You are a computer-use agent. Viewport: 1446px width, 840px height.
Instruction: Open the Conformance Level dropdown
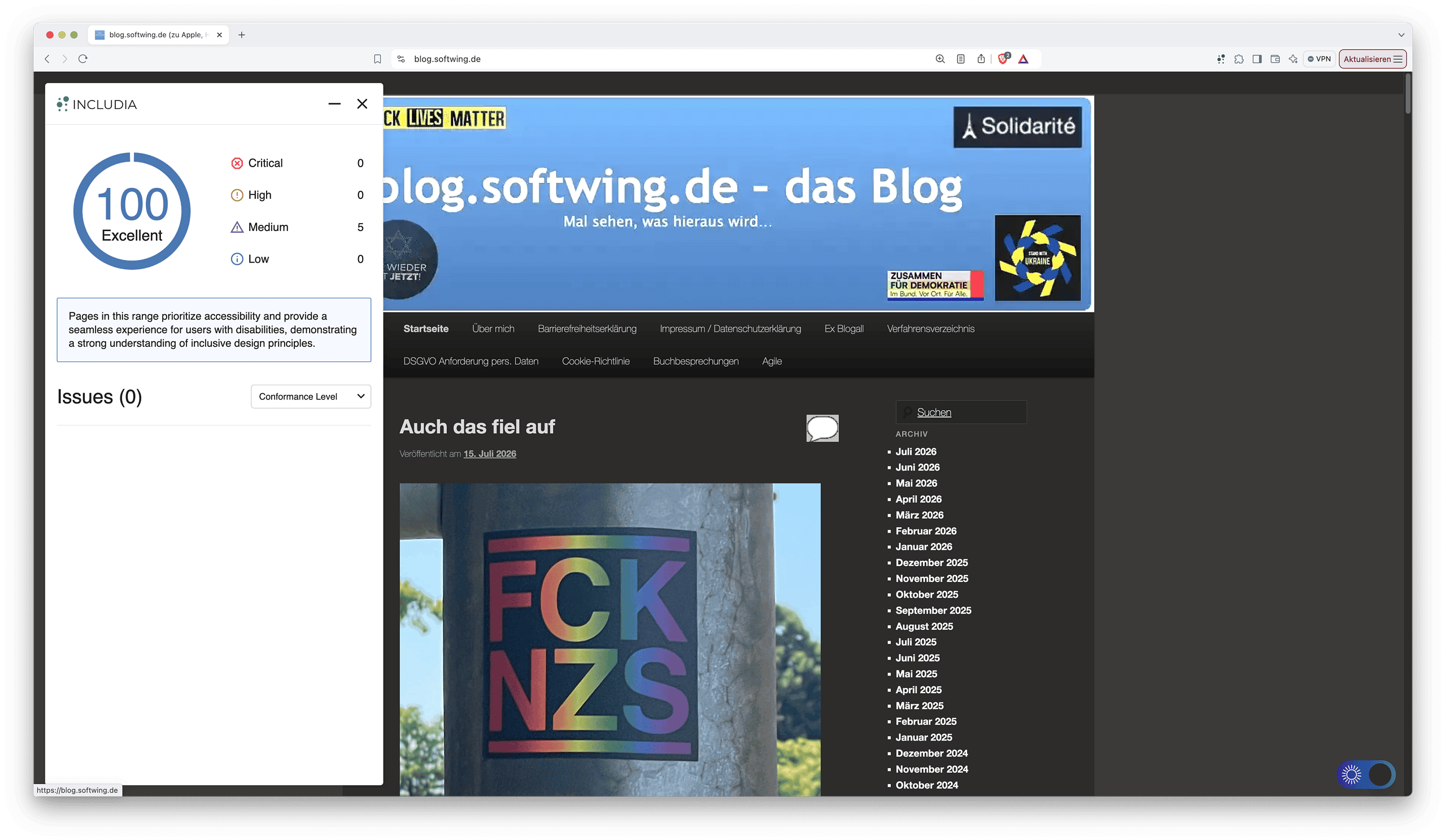311,397
